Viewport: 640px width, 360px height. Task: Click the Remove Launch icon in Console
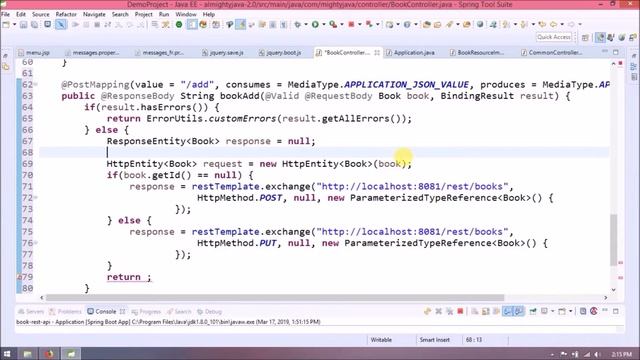tap(438, 311)
